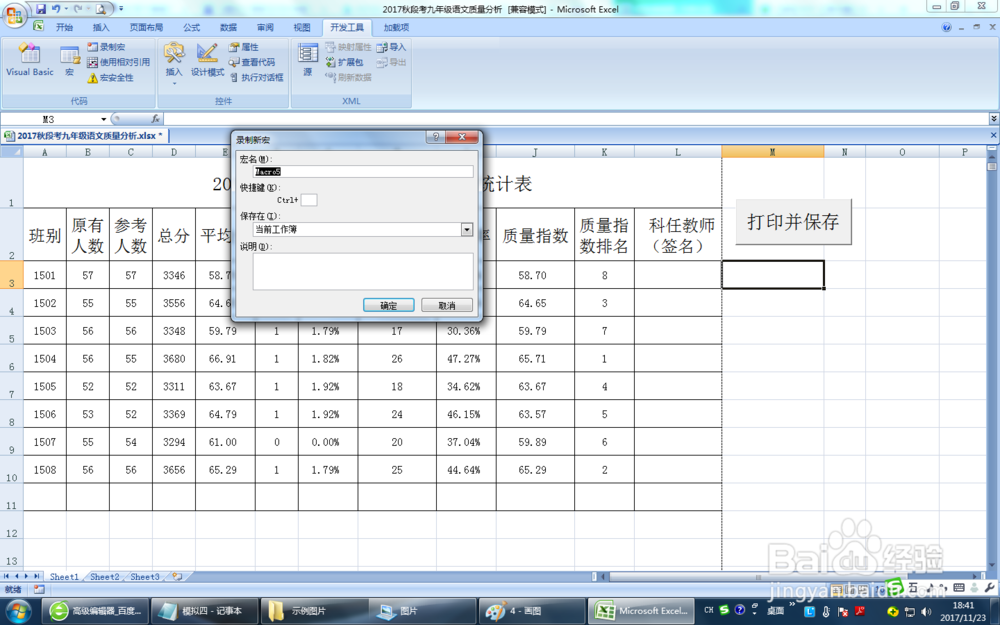
Task: Switch to the 插入 ribbon tab
Action: pyautogui.click(x=101, y=27)
